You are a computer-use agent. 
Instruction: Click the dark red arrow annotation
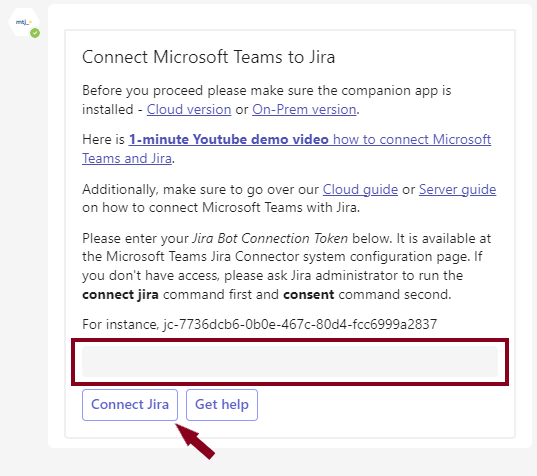[195, 441]
